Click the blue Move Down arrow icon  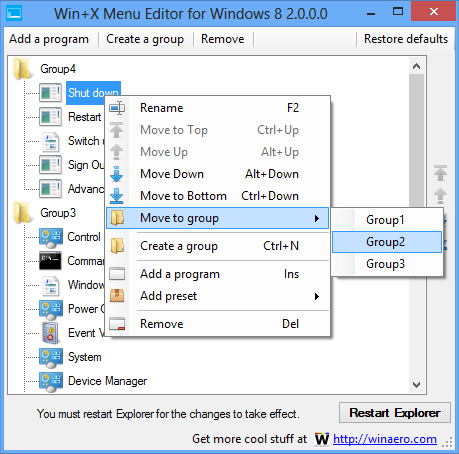coord(117,174)
